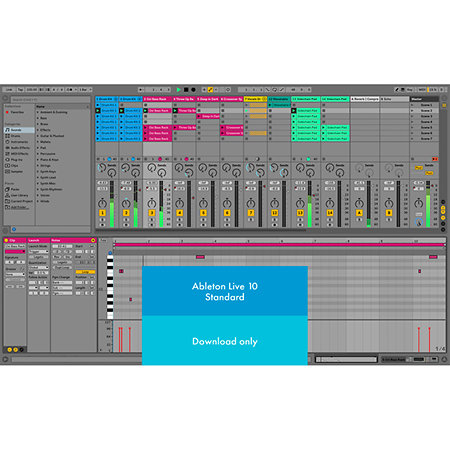
Task: Toggle return track A activator
Action: point(359,213)
